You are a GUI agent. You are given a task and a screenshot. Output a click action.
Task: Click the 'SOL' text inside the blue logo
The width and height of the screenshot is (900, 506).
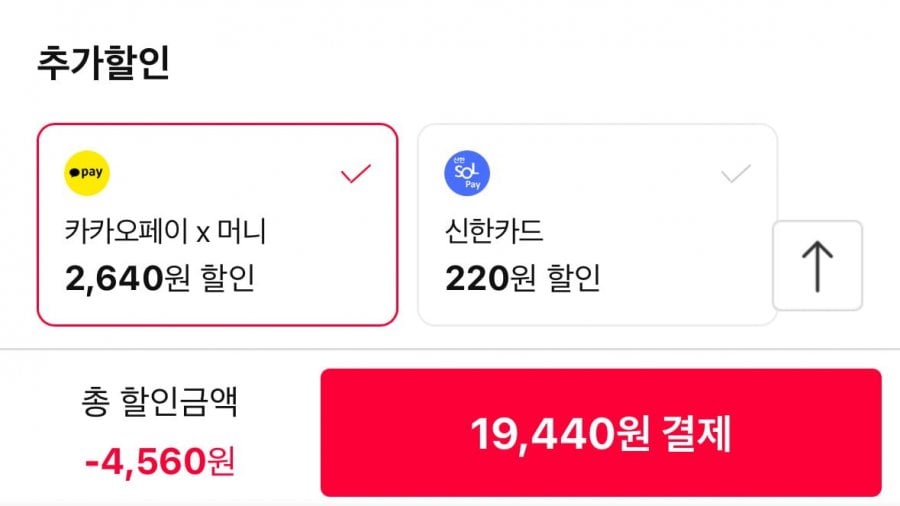[467, 171]
